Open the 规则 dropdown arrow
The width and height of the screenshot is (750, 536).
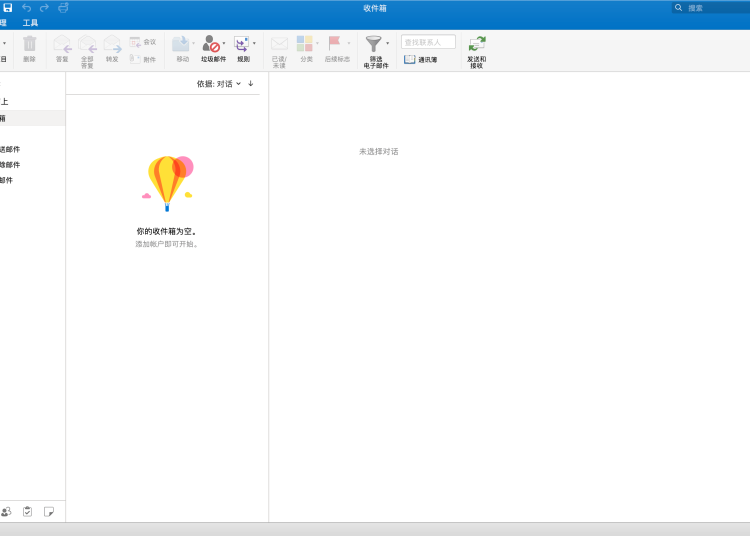coord(254,44)
